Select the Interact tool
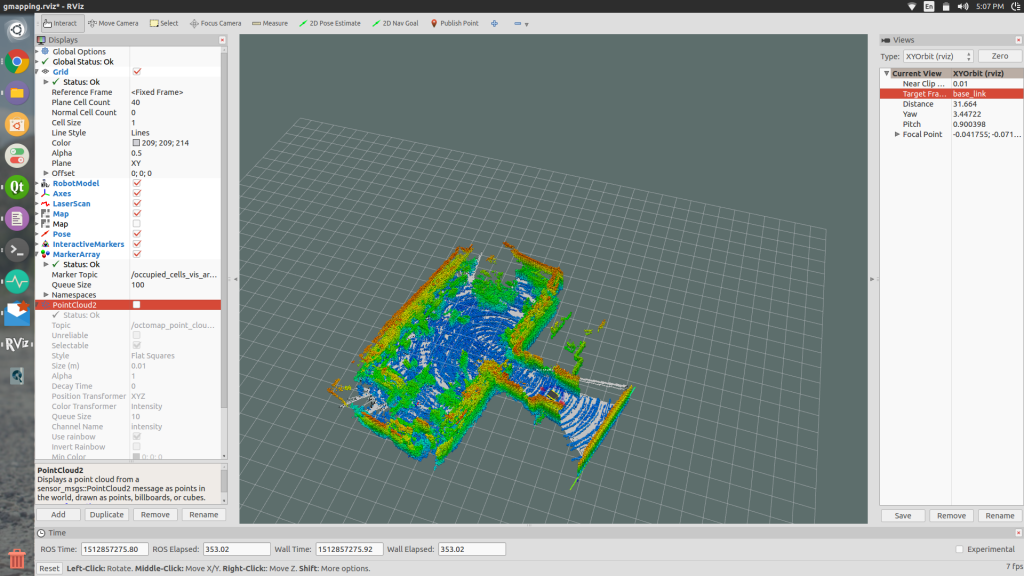 tap(60, 24)
